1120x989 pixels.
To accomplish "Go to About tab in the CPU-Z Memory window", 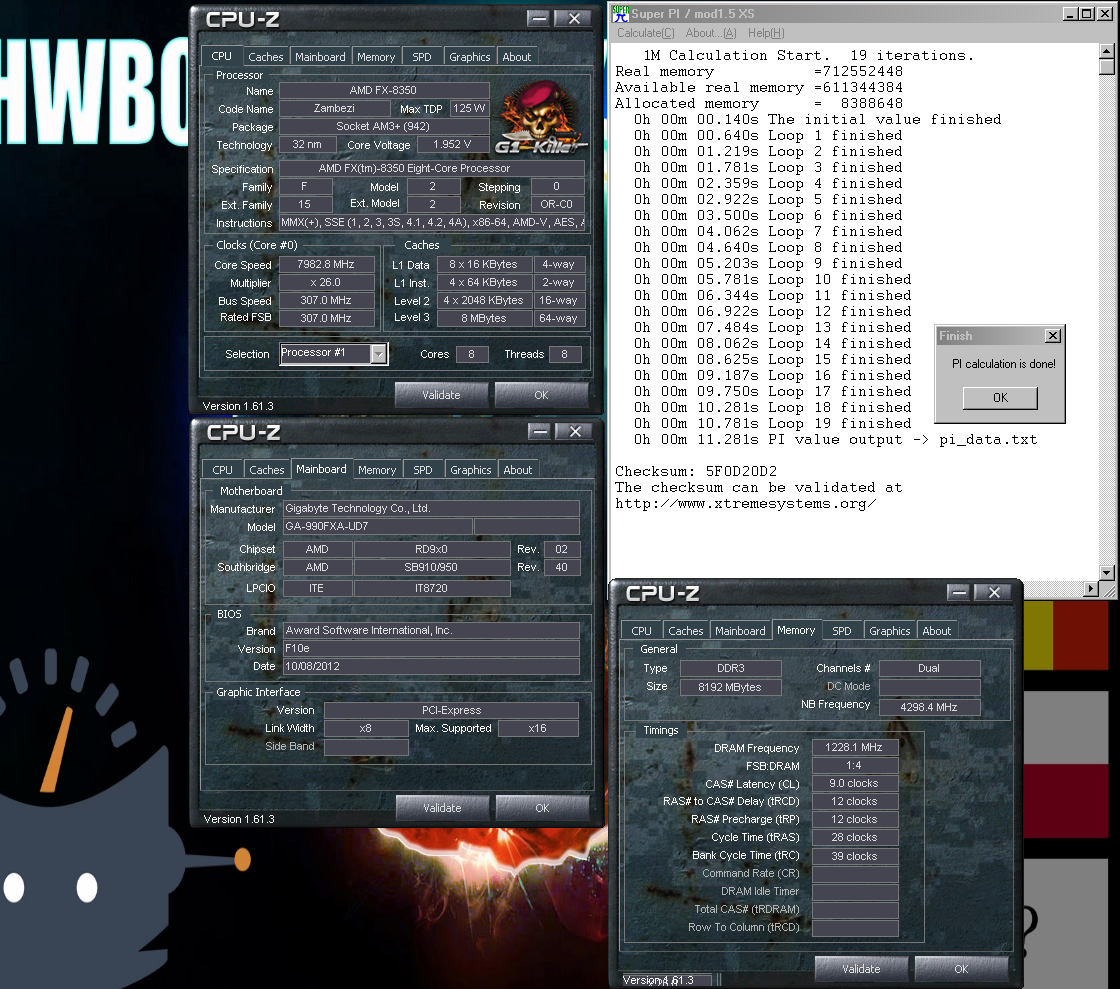I will [x=936, y=631].
